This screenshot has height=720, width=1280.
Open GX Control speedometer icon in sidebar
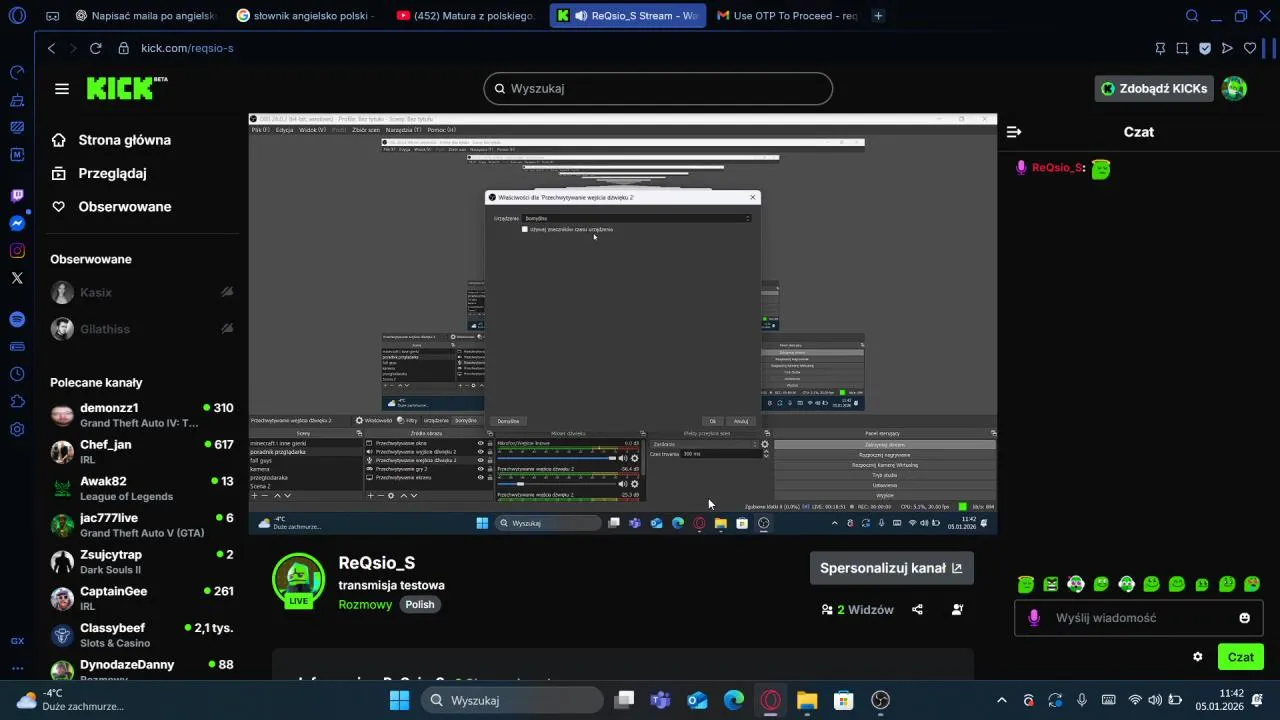pyautogui.click(x=17, y=72)
